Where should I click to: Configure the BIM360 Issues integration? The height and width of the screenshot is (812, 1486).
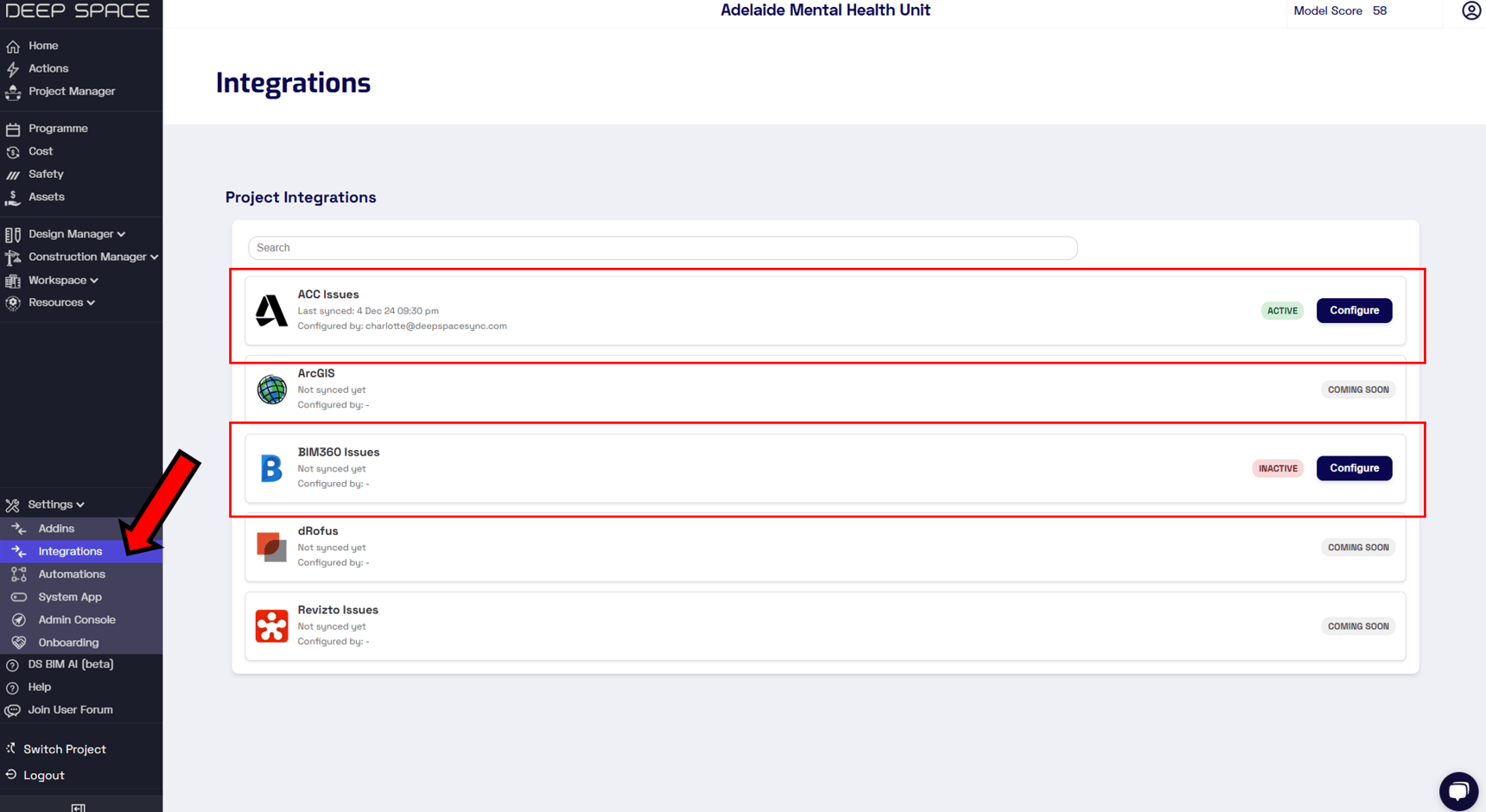point(1353,468)
